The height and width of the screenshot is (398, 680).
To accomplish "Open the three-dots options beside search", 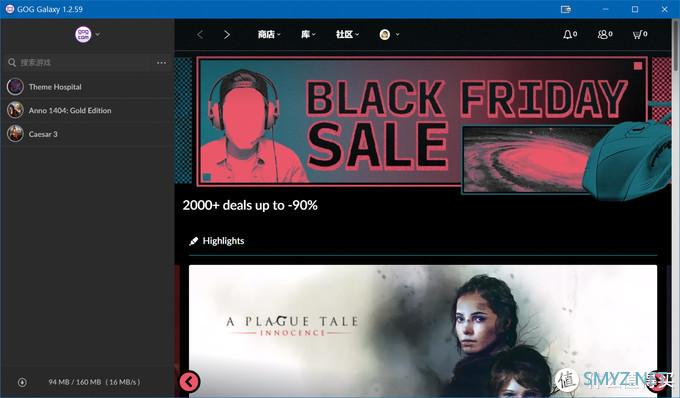I will (x=161, y=63).
